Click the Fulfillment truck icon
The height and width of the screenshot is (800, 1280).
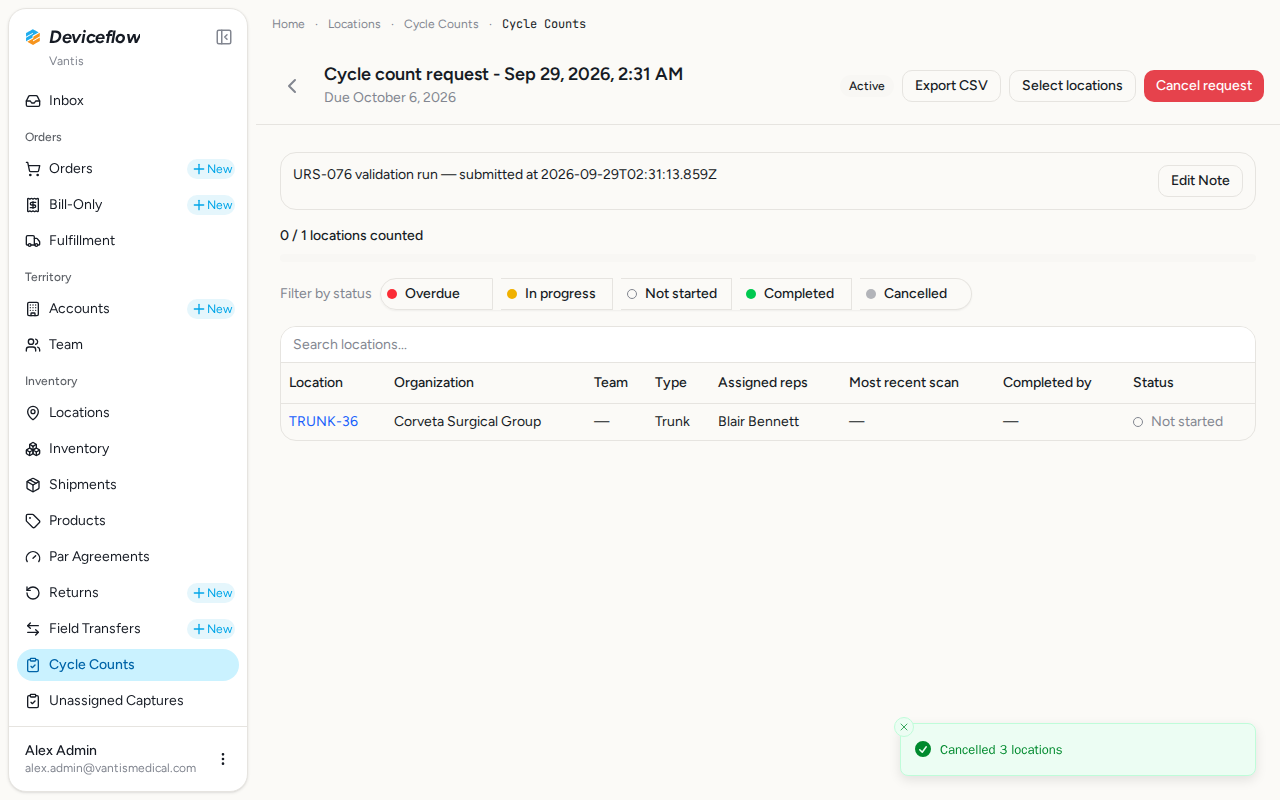coord(33,241)
